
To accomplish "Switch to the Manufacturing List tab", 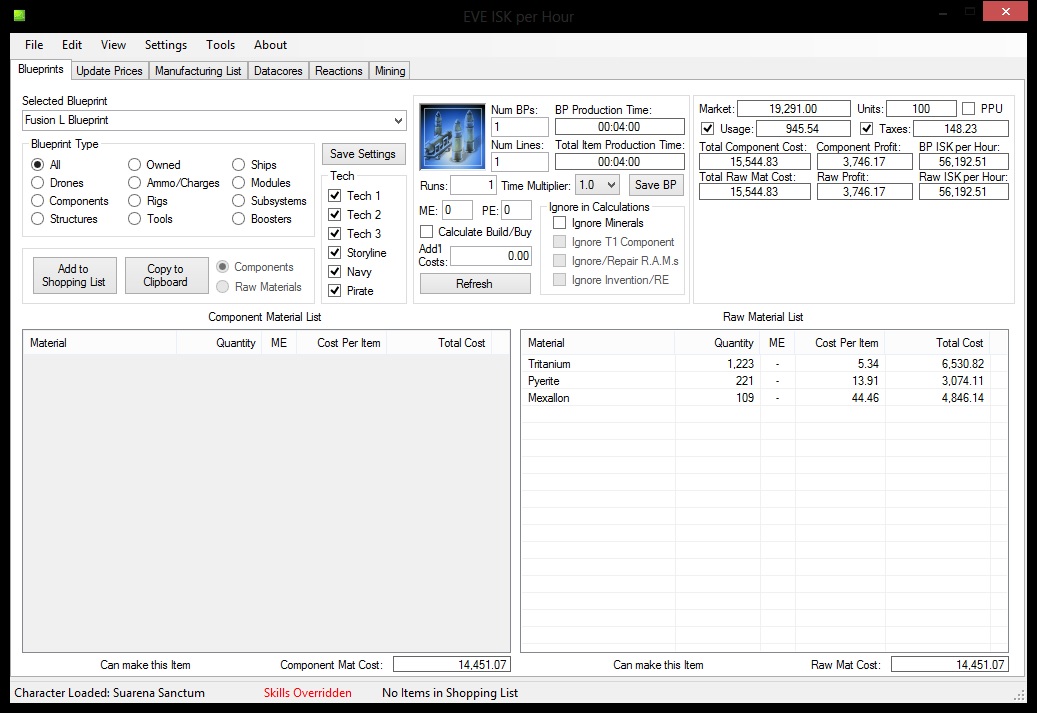I will coord(198,71).
